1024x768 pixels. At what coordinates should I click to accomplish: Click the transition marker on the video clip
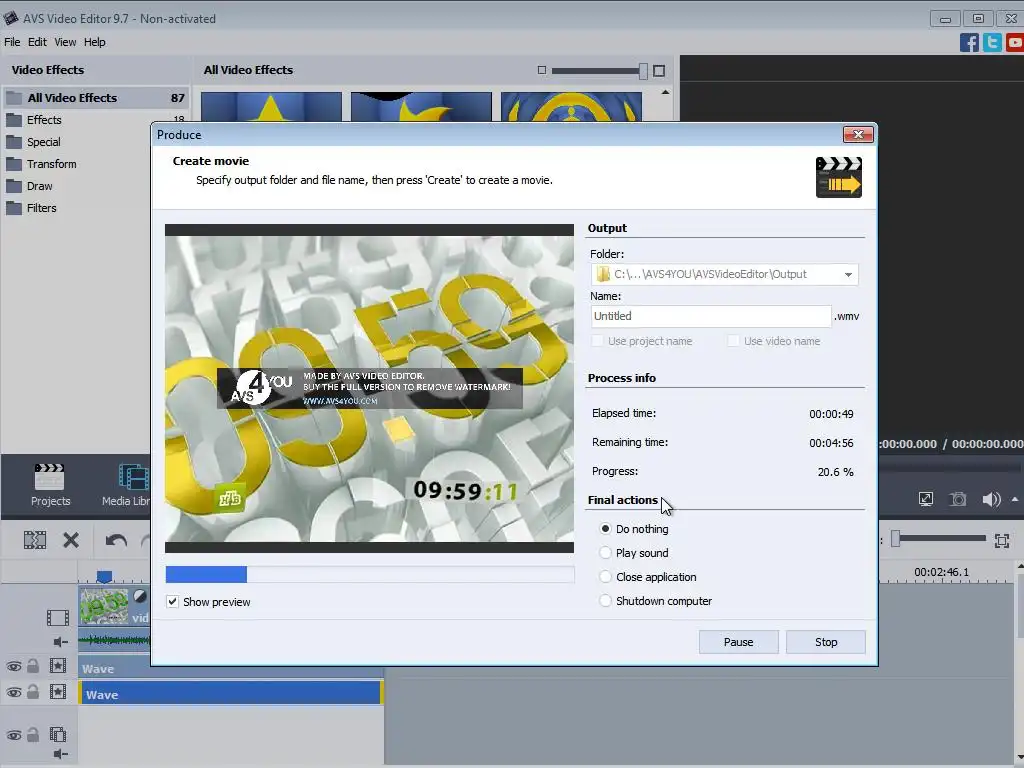pyautogui.click(x=140, y=596)
